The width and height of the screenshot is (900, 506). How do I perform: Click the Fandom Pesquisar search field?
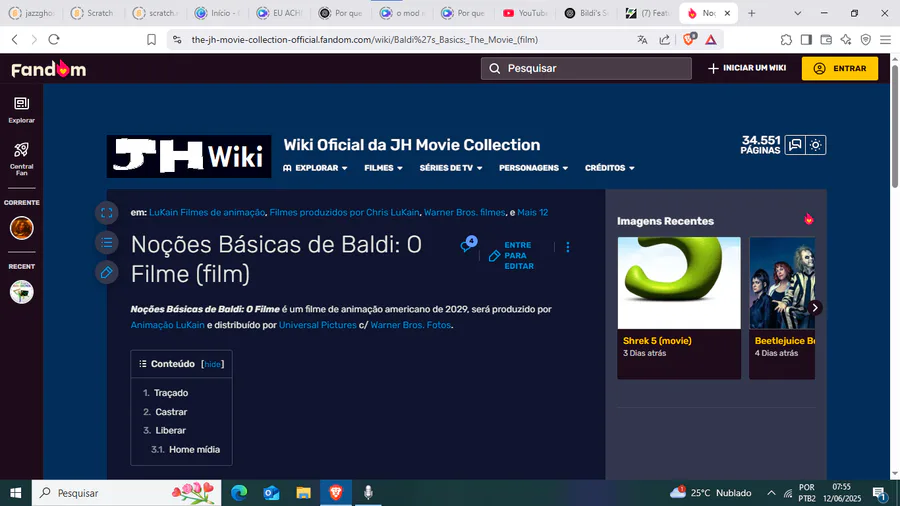586,68
